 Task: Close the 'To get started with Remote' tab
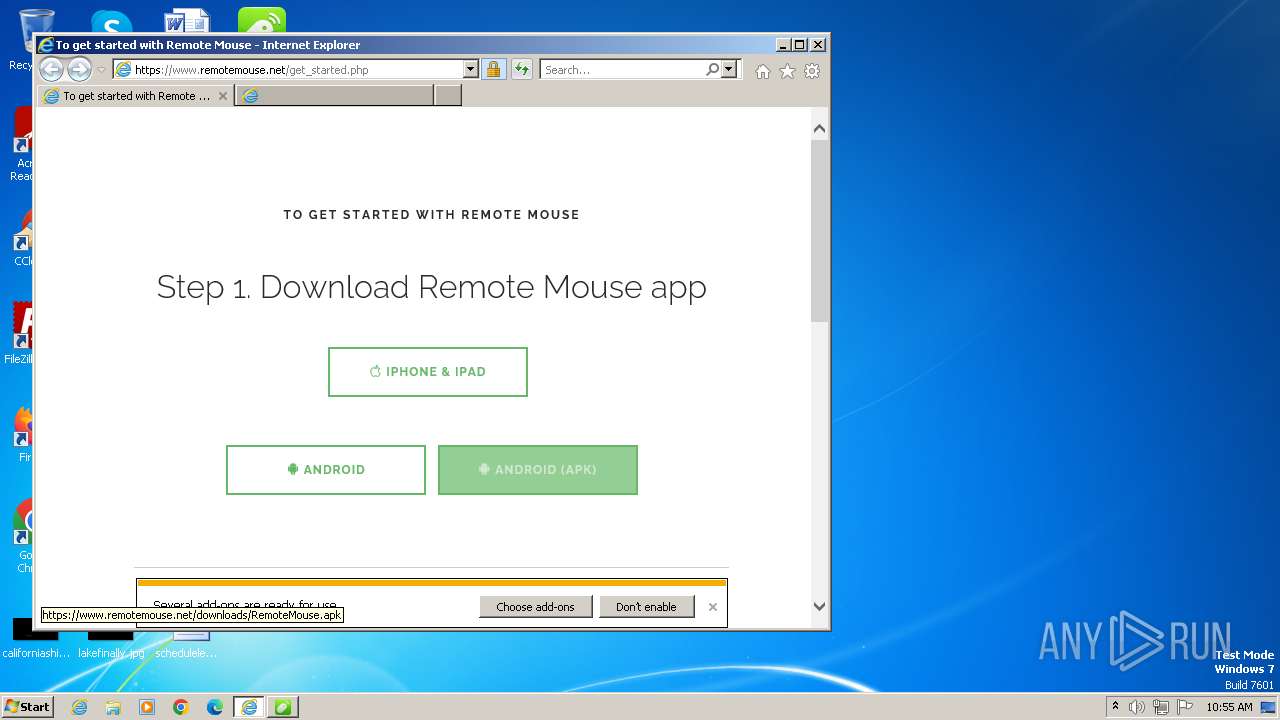point(223,96)
